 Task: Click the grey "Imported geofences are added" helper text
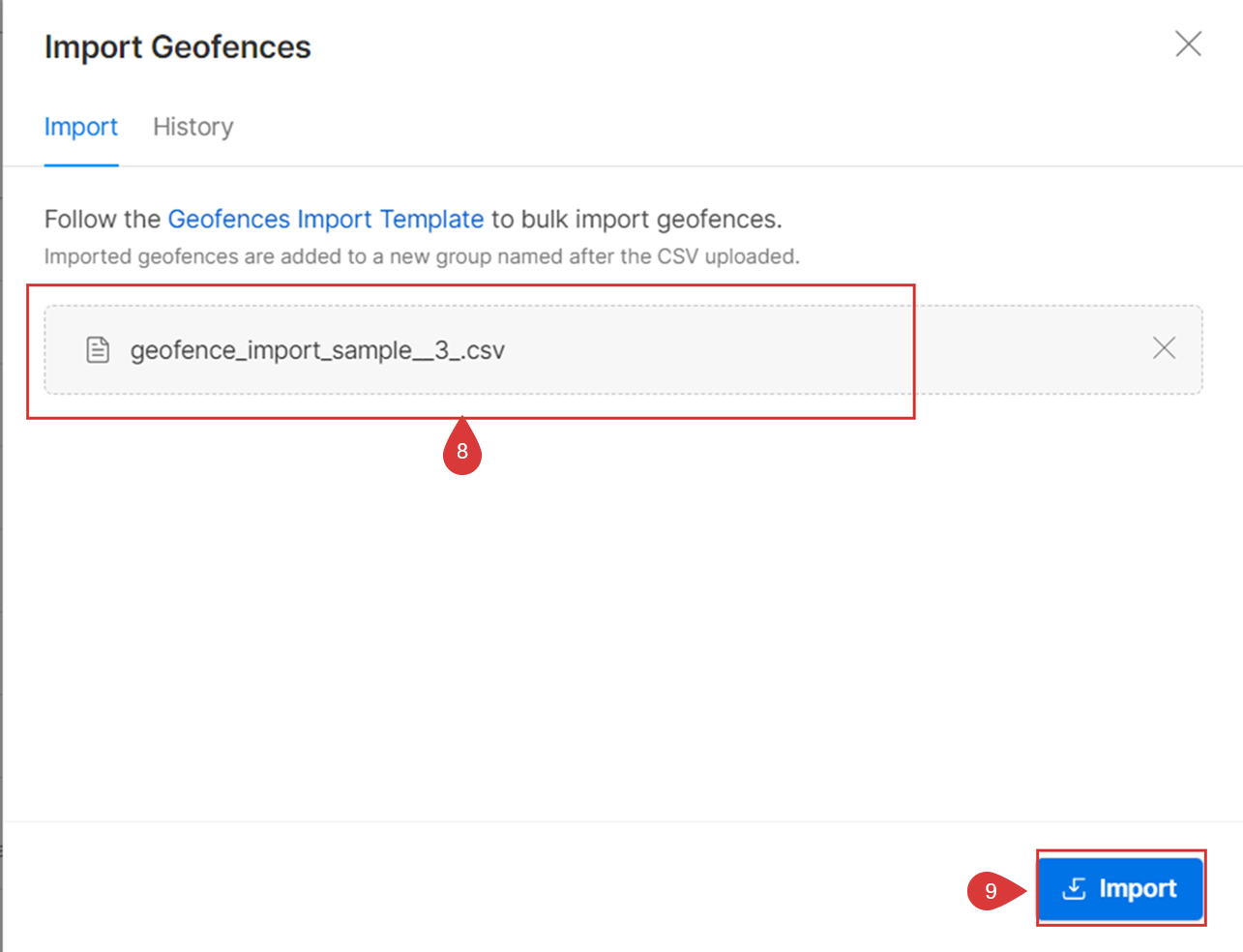(422, 256)
